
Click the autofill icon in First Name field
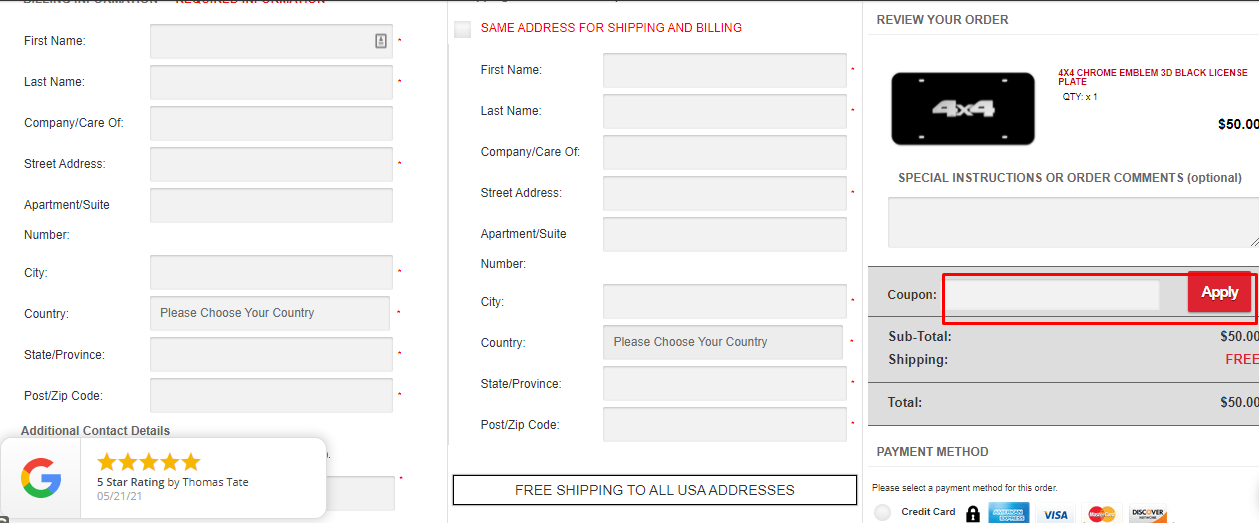point(381,41)
